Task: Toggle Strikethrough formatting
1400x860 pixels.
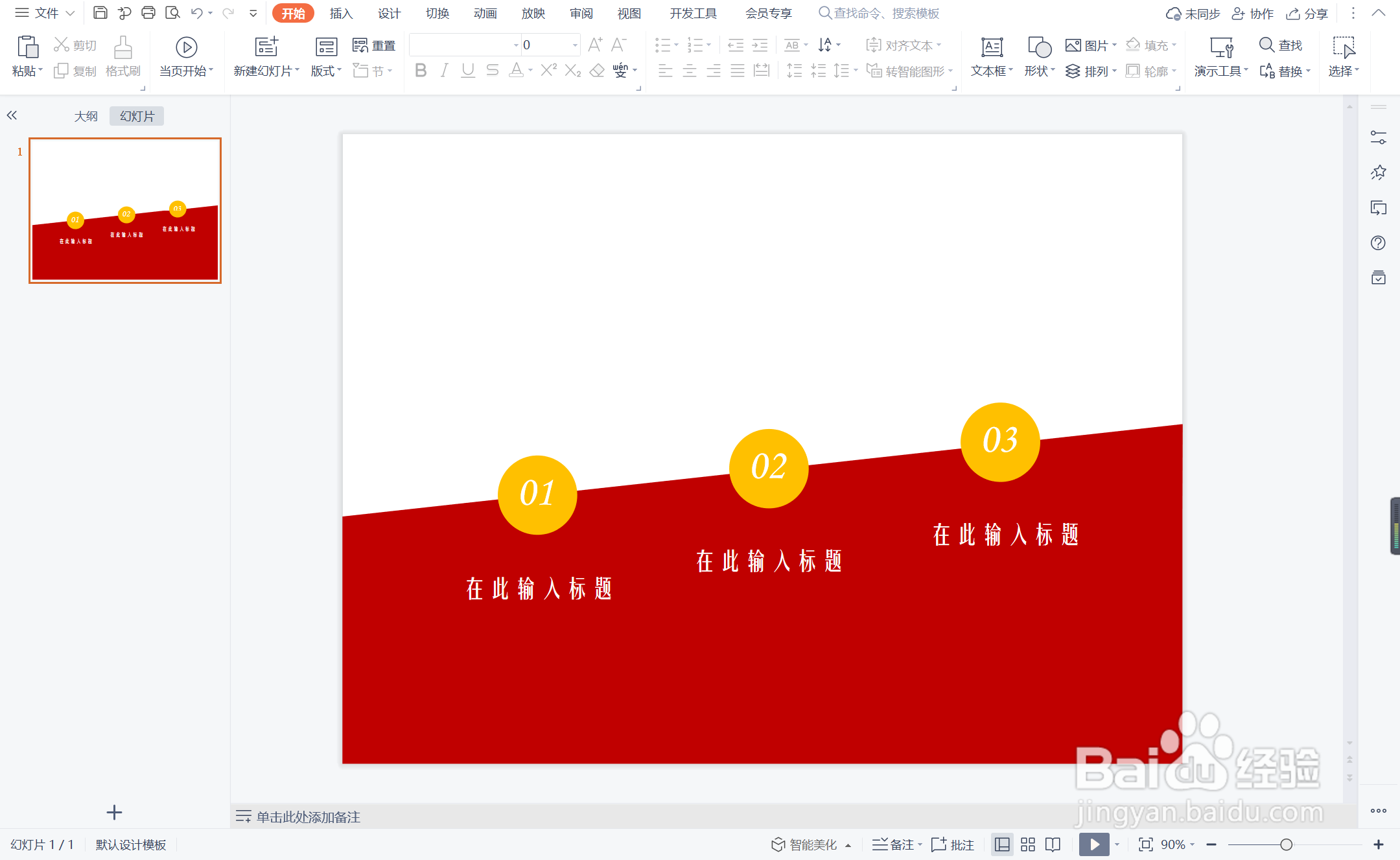Action: pyautogui.click(x=493, y=71)
